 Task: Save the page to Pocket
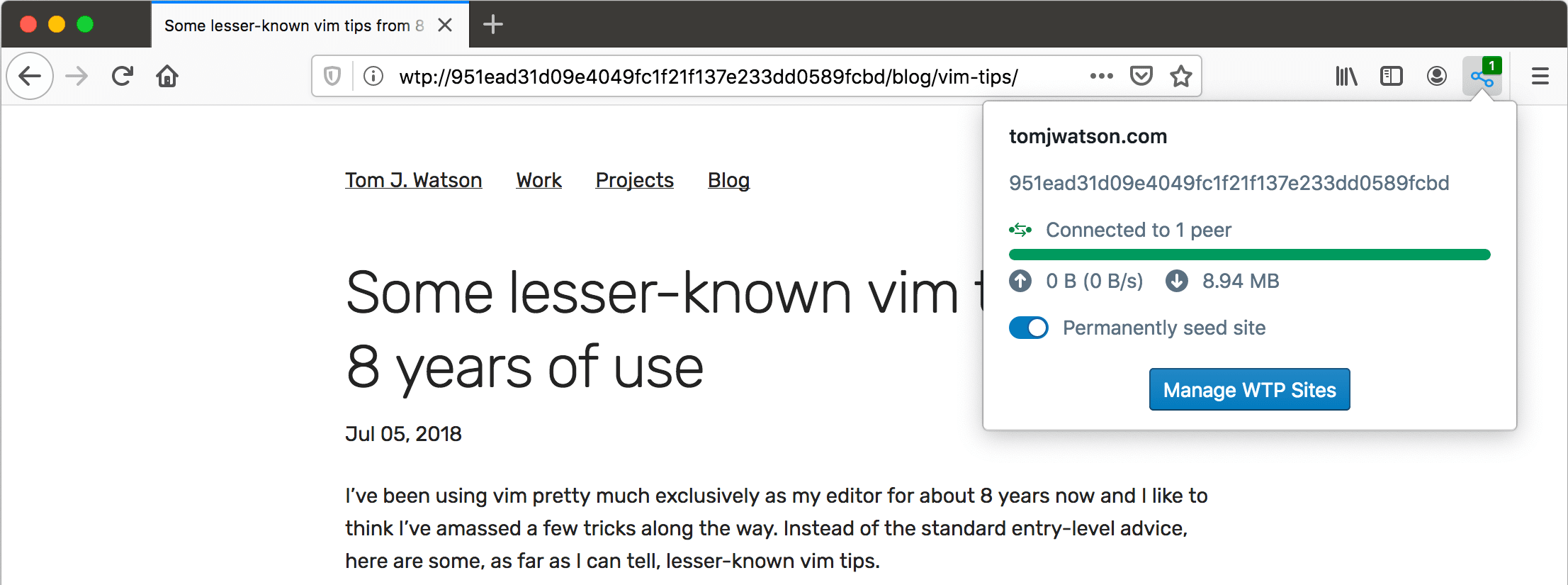click(1141, 76)
